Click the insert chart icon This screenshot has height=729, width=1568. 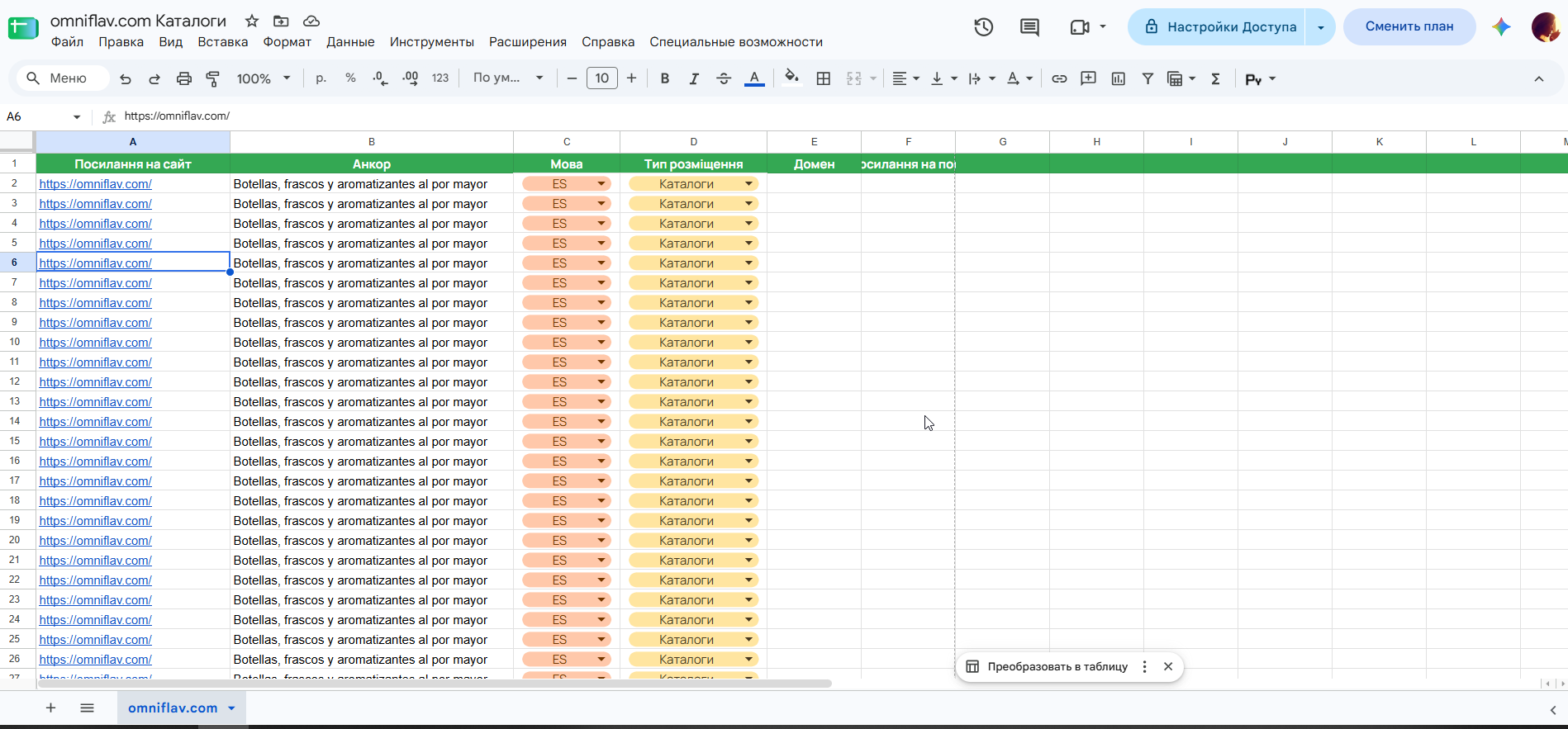(x=1119, y=78)
